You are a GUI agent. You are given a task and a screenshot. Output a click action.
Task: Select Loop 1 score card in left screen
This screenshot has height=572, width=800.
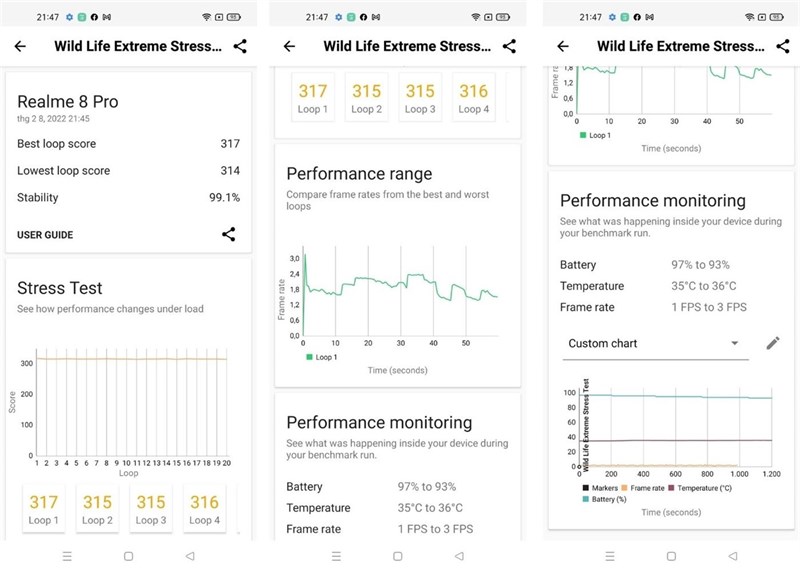click(x=43, y=509)
